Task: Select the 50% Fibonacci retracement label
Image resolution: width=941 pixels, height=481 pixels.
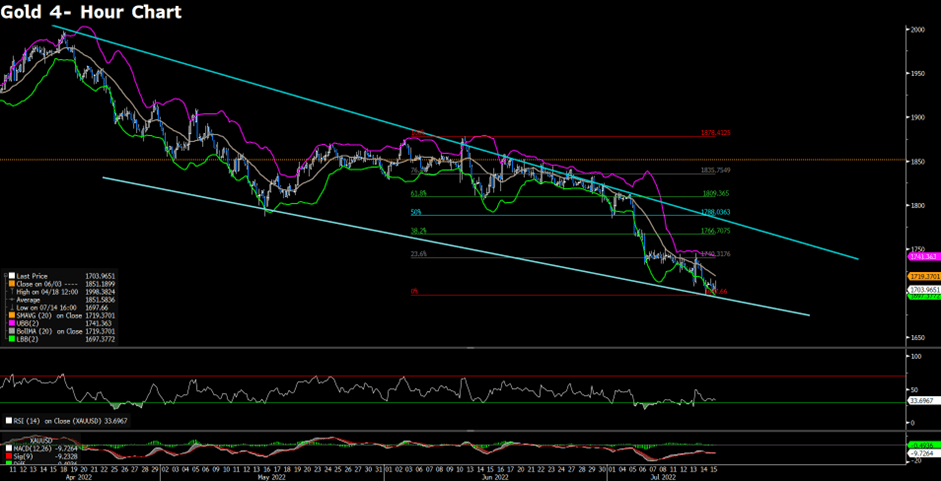Action: click(415, 212)
